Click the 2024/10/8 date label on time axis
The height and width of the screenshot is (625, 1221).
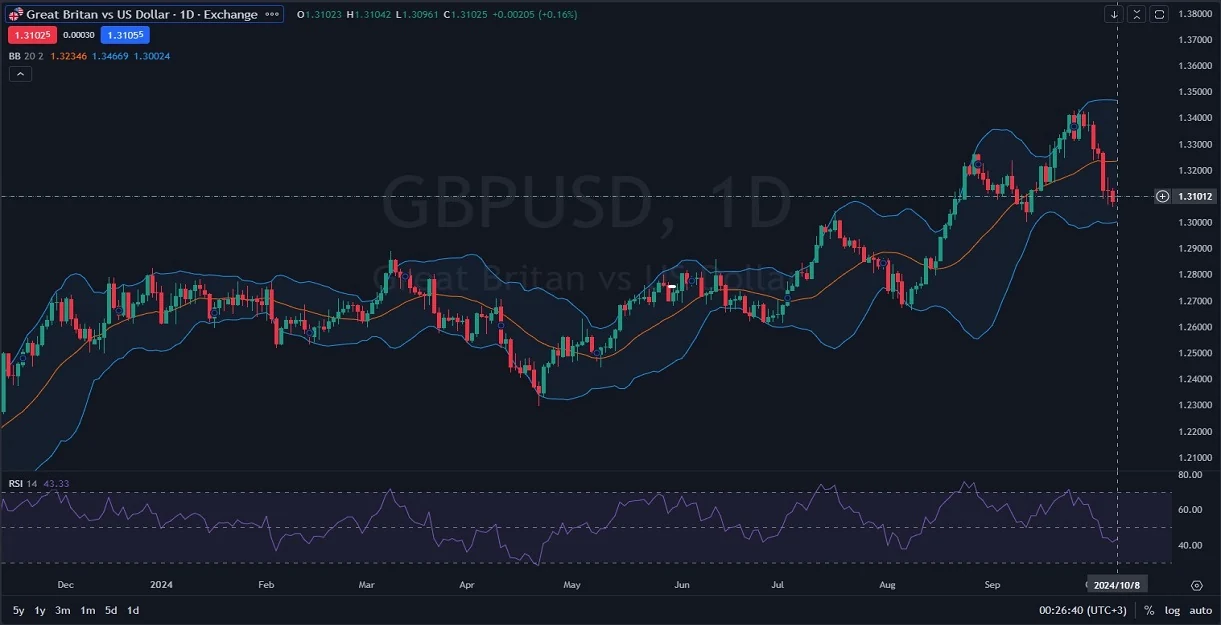tap(1117, 585)
